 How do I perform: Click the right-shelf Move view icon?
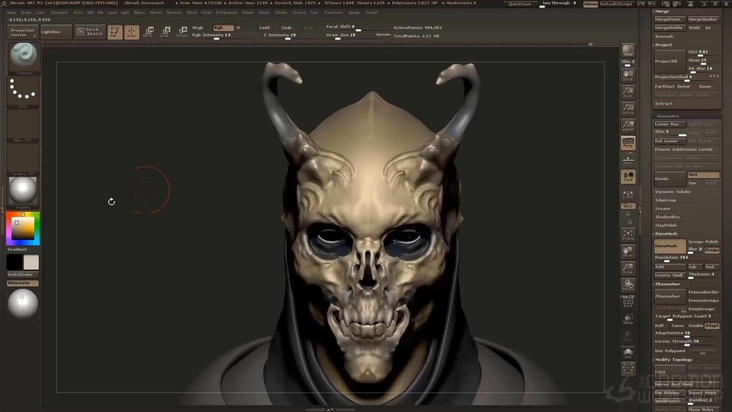(x=628, y=252)
